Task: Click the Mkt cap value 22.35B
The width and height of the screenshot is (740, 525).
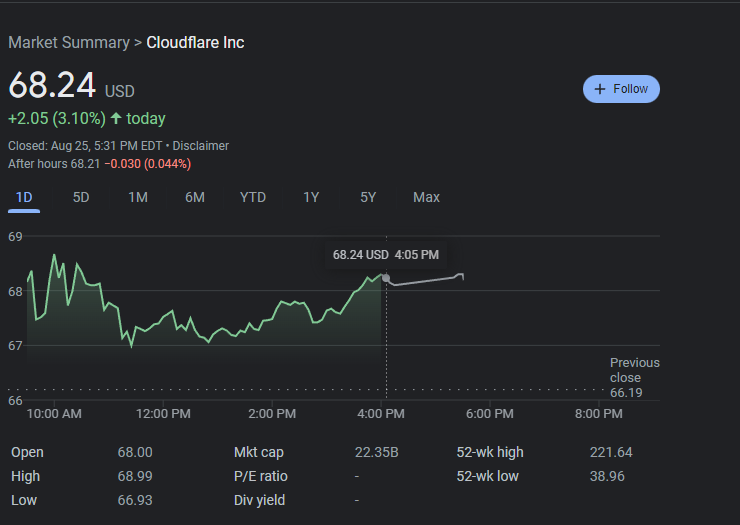Action: point(377,452)
